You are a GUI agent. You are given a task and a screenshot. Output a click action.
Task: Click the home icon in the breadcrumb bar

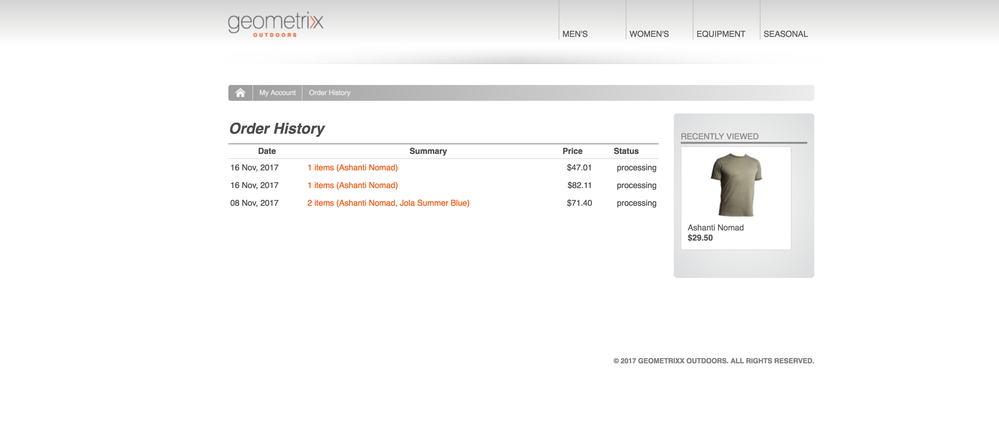(240, 93)
